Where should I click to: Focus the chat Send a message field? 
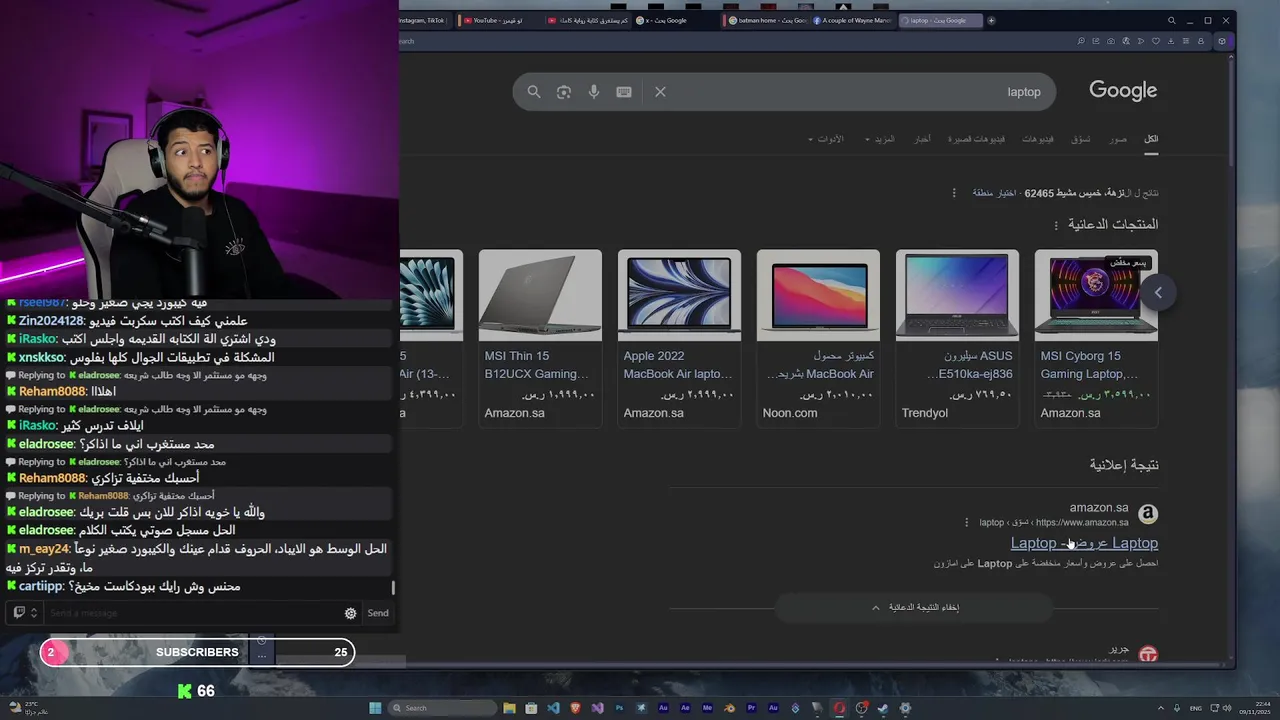tap(192, 613)
